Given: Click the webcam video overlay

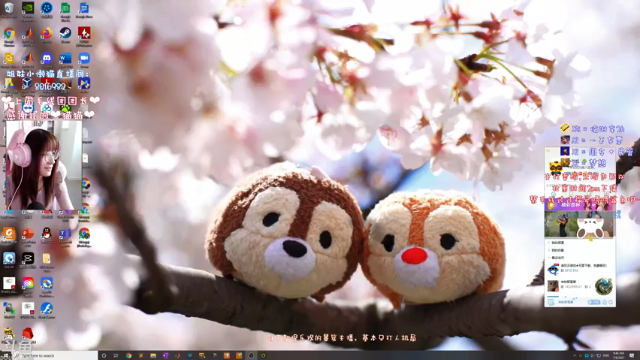Looking at the screenshot, I should coord(43,165).
